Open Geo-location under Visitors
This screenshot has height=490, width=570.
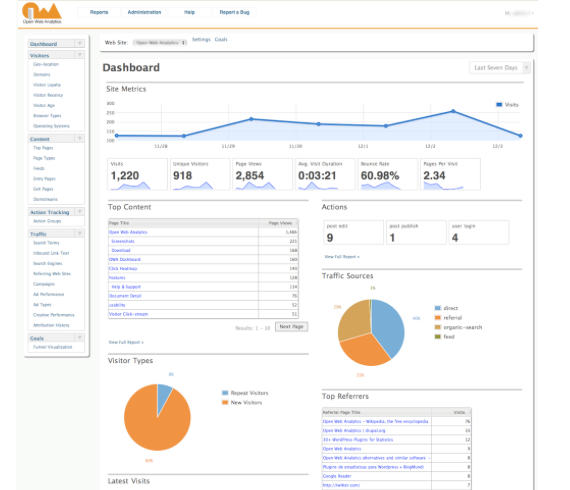coord(46,64)
